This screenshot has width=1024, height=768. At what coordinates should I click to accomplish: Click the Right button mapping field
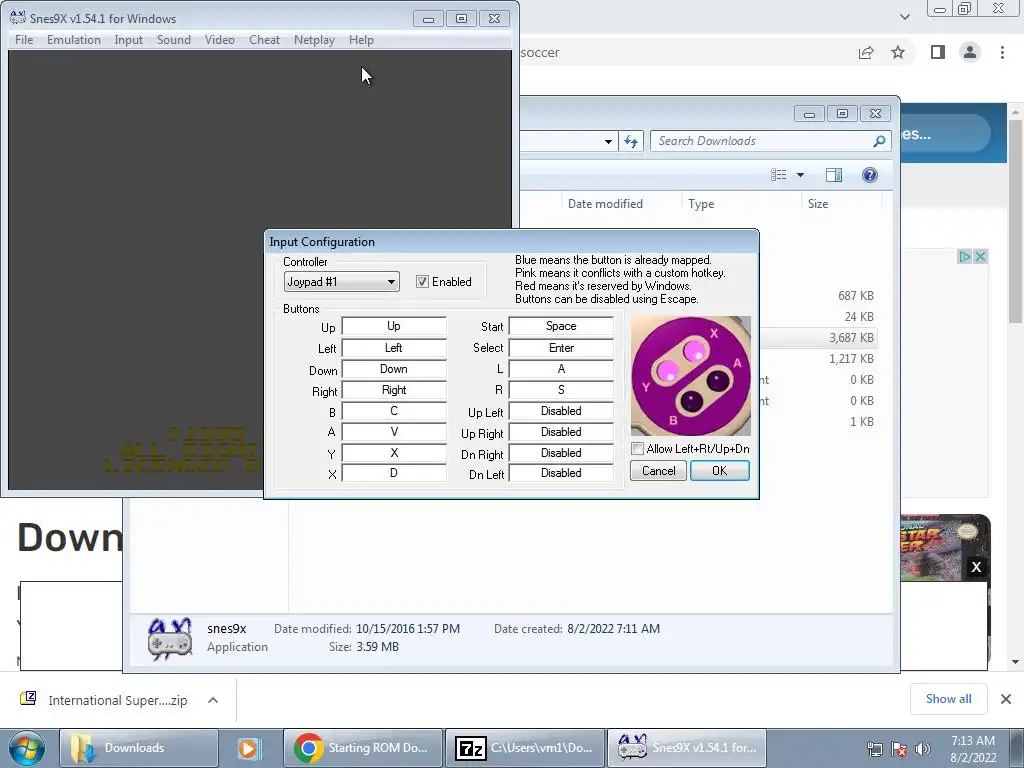coord(394,390)
